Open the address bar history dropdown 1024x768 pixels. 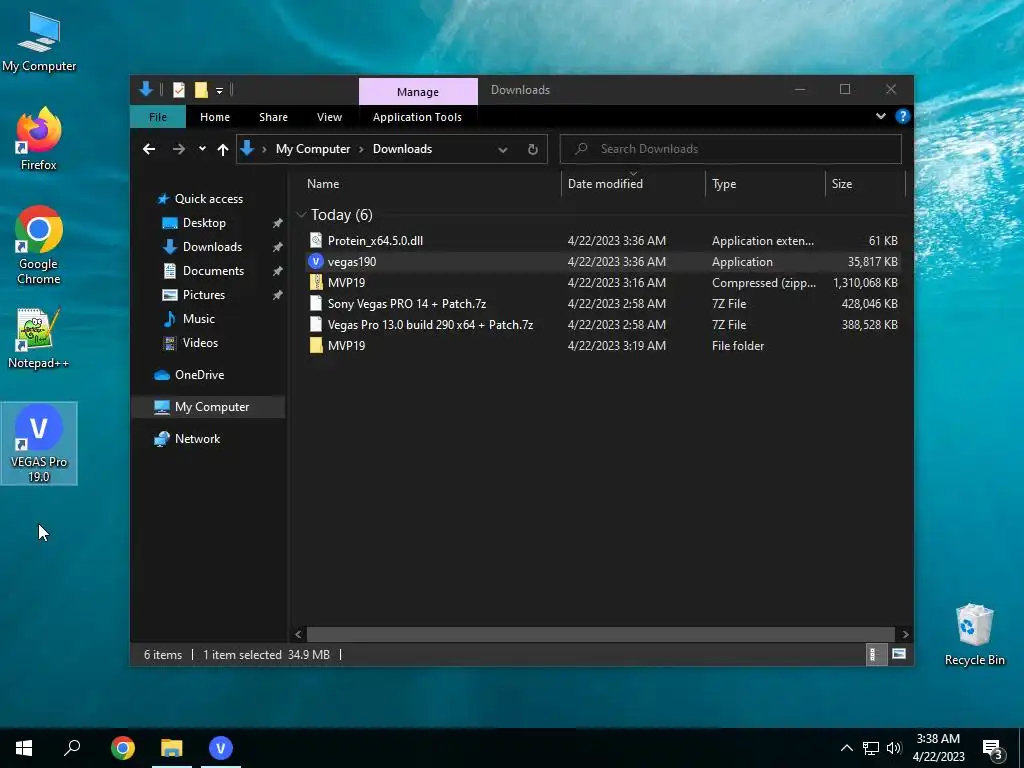tap(503, 150)
